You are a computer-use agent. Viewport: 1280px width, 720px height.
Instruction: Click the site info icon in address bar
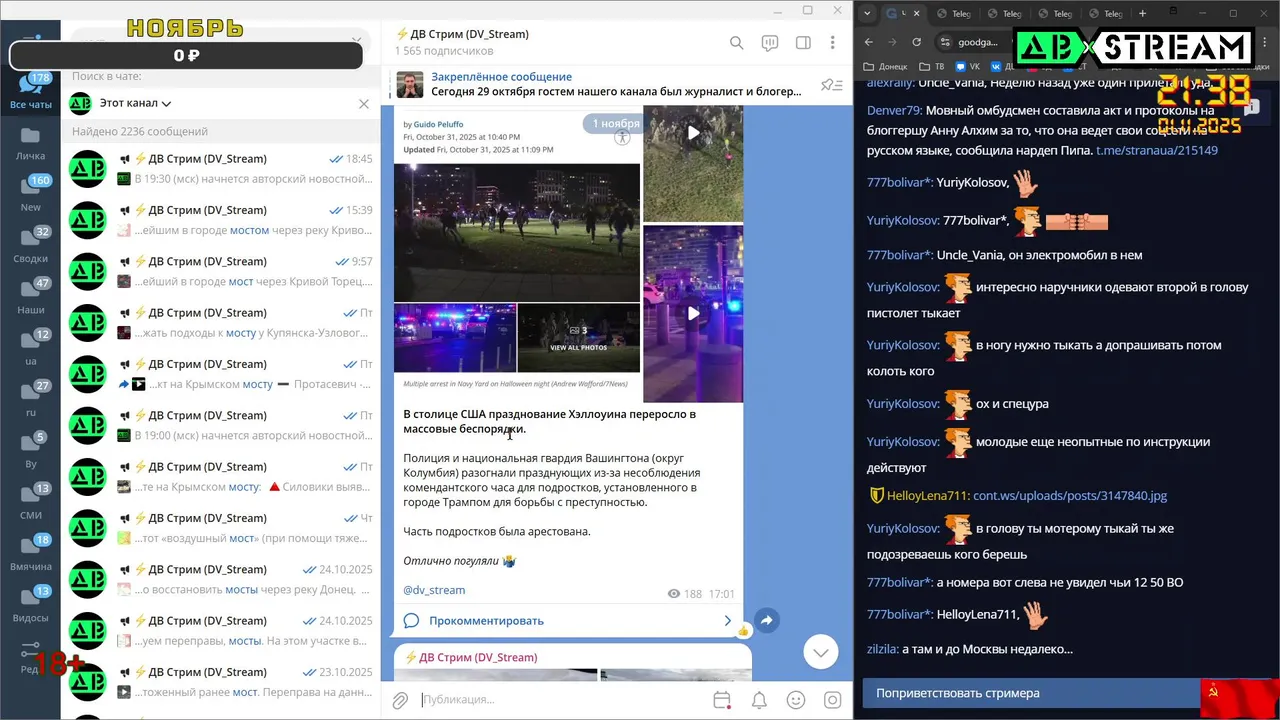click(x=946, y=42)
